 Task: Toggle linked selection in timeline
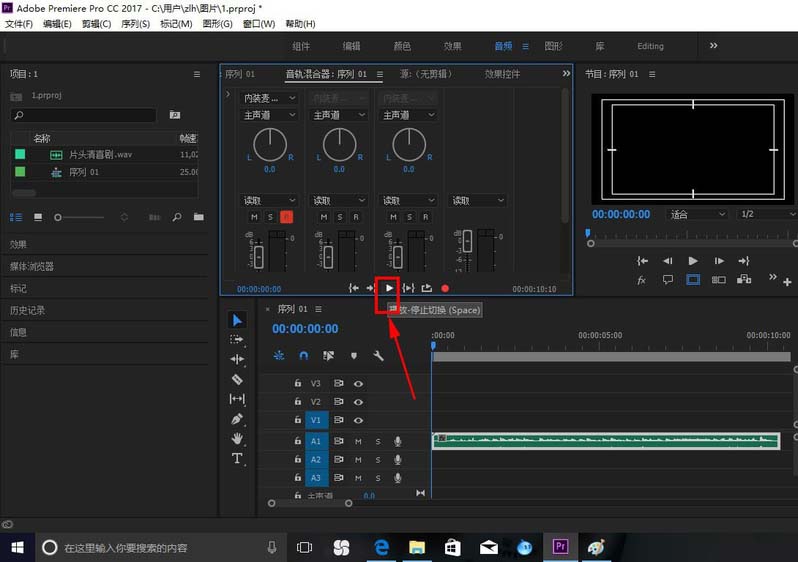pos(328,355)
